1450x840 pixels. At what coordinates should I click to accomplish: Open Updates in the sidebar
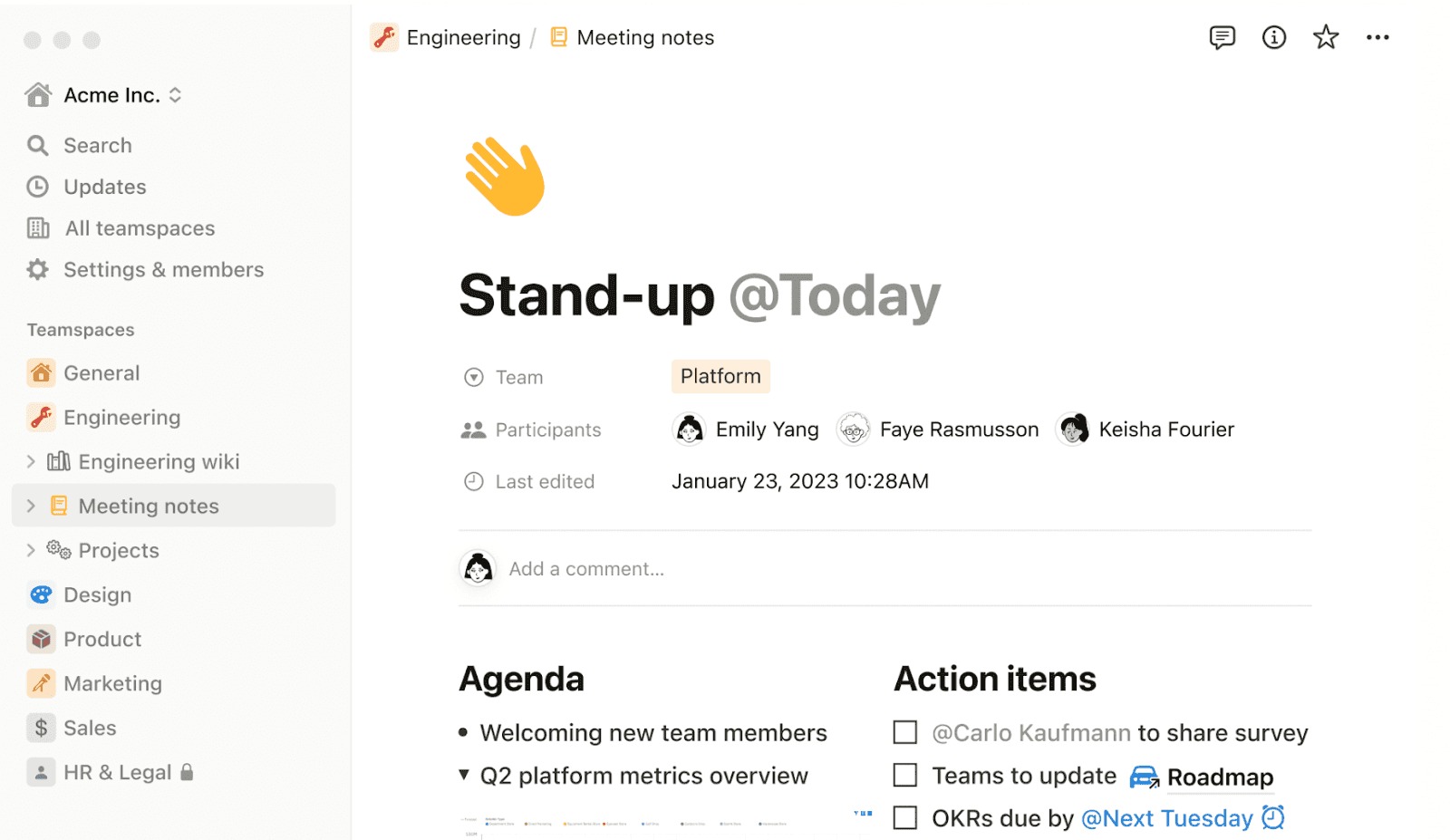(104, 187)
